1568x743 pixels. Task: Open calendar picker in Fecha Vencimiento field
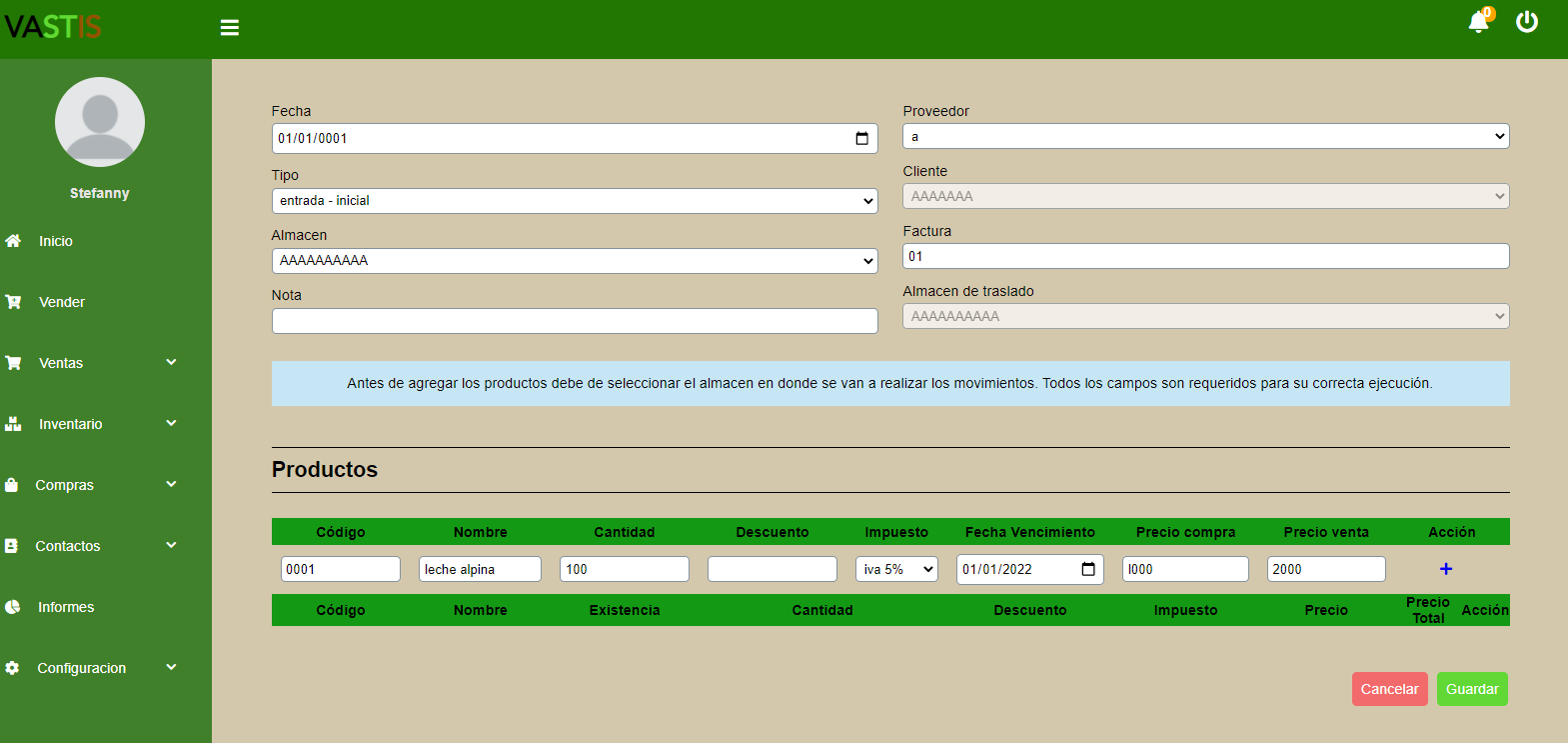pyautogui.click(x=1088, y=569)
